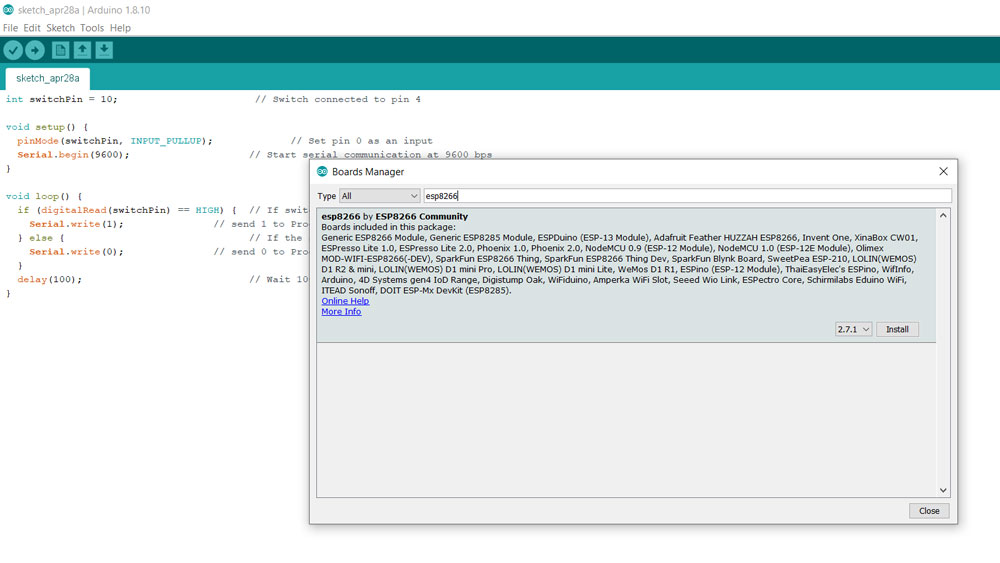This screenshot has width=1000, height=563.
Task: Click the delay(100); code line
Action: point(50,280)
